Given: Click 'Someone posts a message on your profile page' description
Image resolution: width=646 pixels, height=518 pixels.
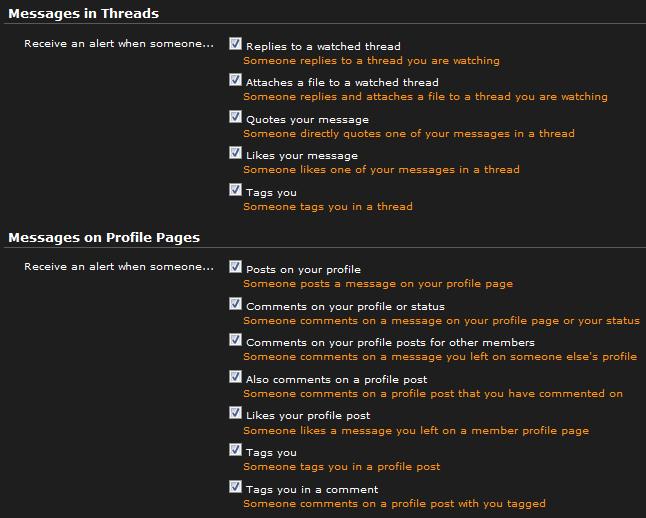Looking at the screenshot, I should [378, 284].
